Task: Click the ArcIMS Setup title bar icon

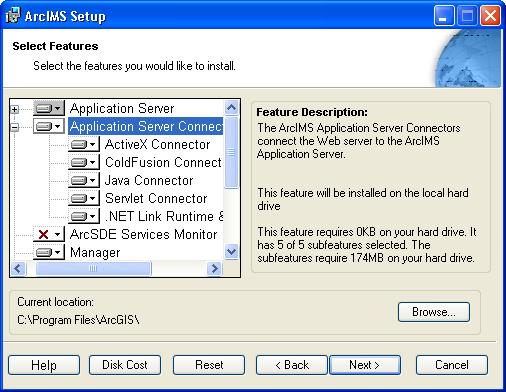Action: pyautogui.click(x=13, y=15)
